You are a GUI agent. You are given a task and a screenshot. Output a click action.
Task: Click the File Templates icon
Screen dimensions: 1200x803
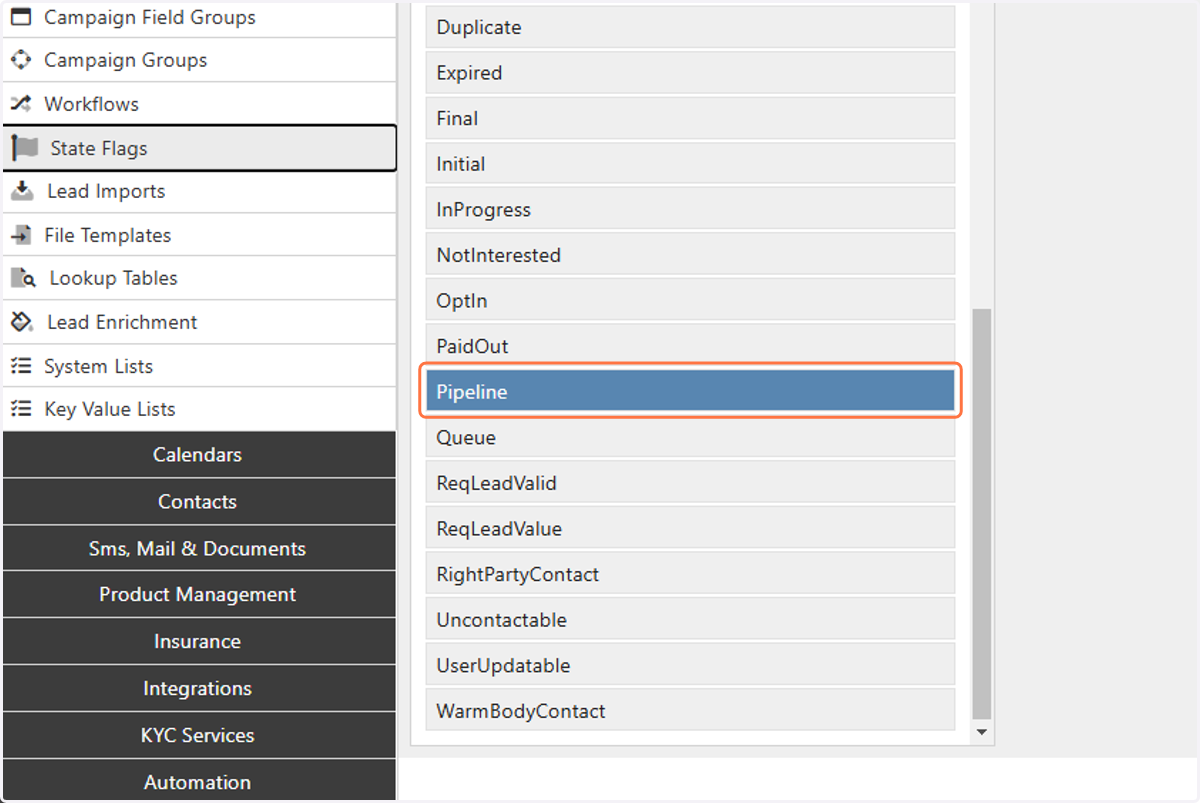pos(21,235)
